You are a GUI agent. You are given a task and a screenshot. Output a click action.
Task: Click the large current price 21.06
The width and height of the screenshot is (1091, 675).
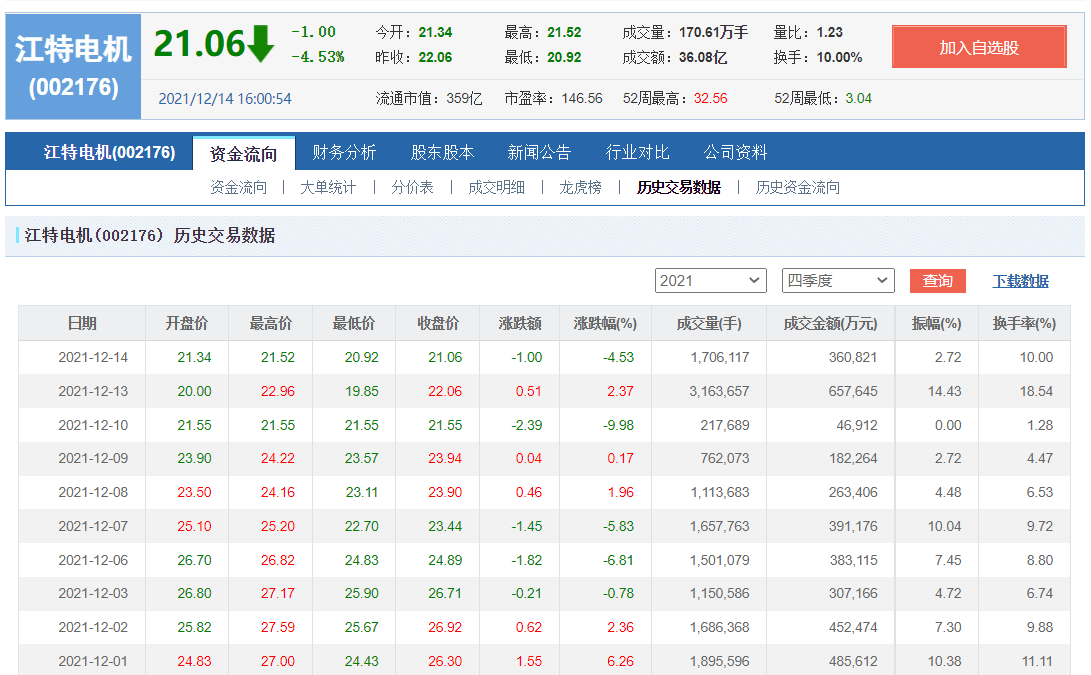(x=199, y=44)
